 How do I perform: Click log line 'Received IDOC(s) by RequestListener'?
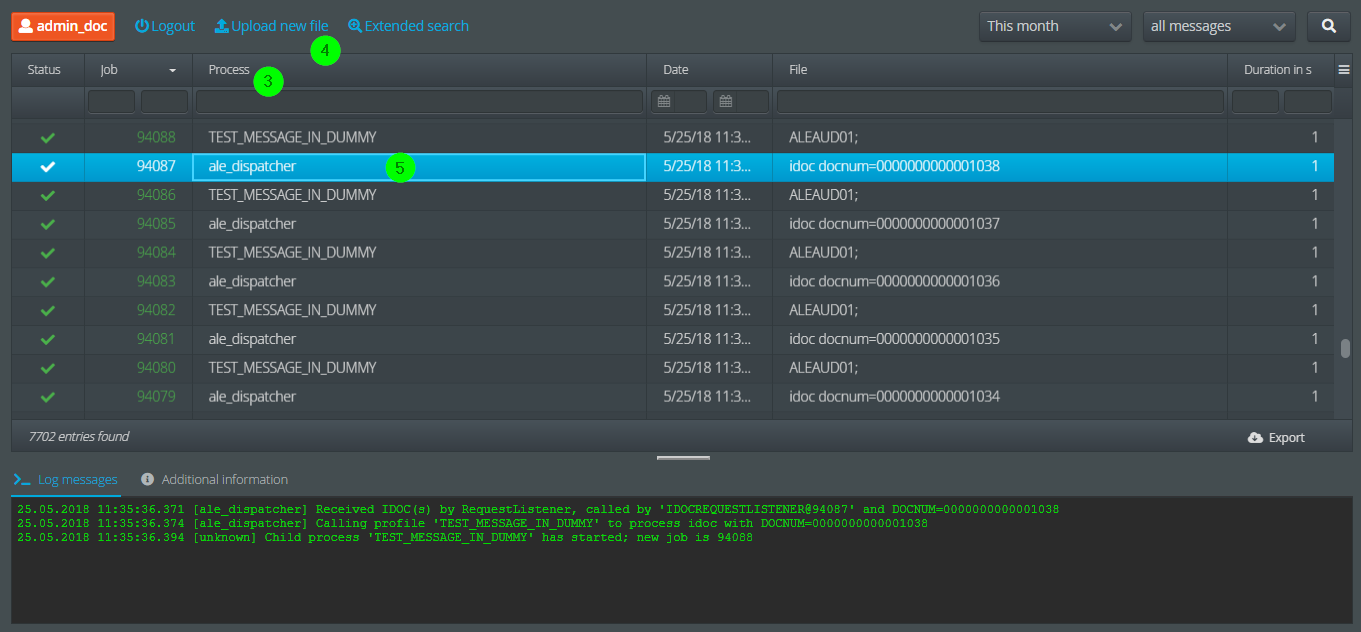tap(538, 510)
